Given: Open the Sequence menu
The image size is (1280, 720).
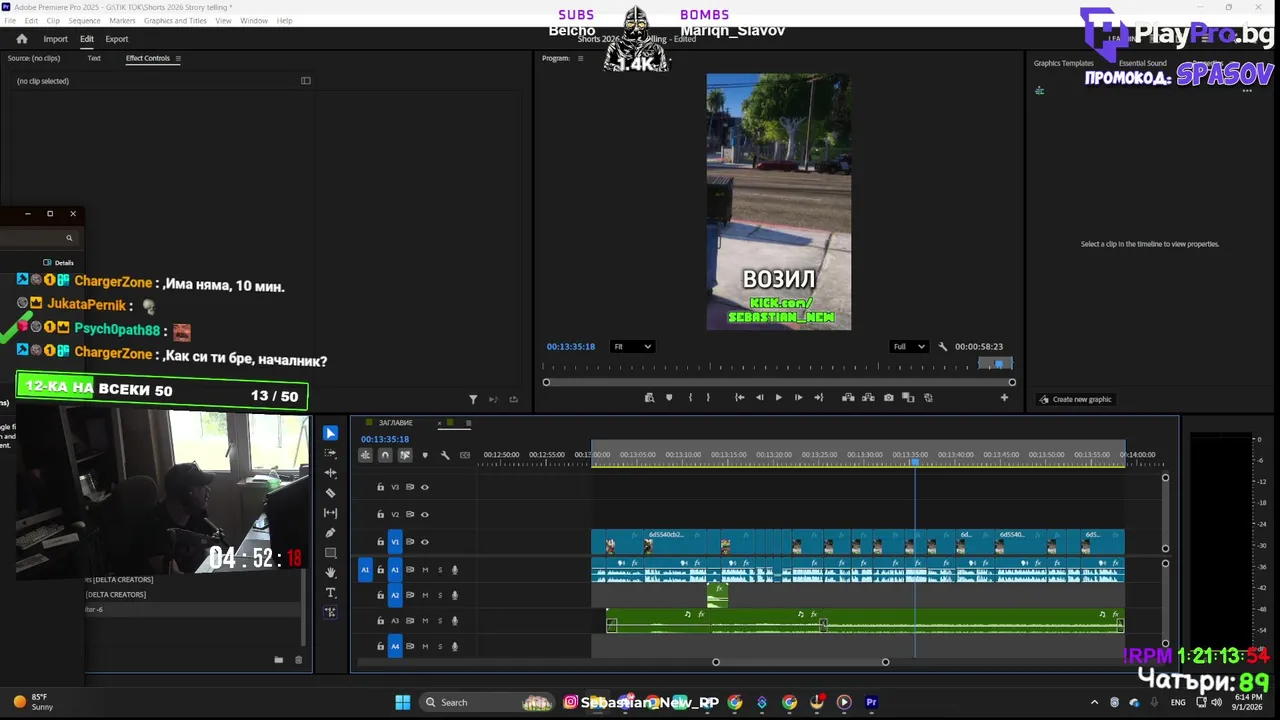Looking at the screenshot, I should [x=84, y=20].
